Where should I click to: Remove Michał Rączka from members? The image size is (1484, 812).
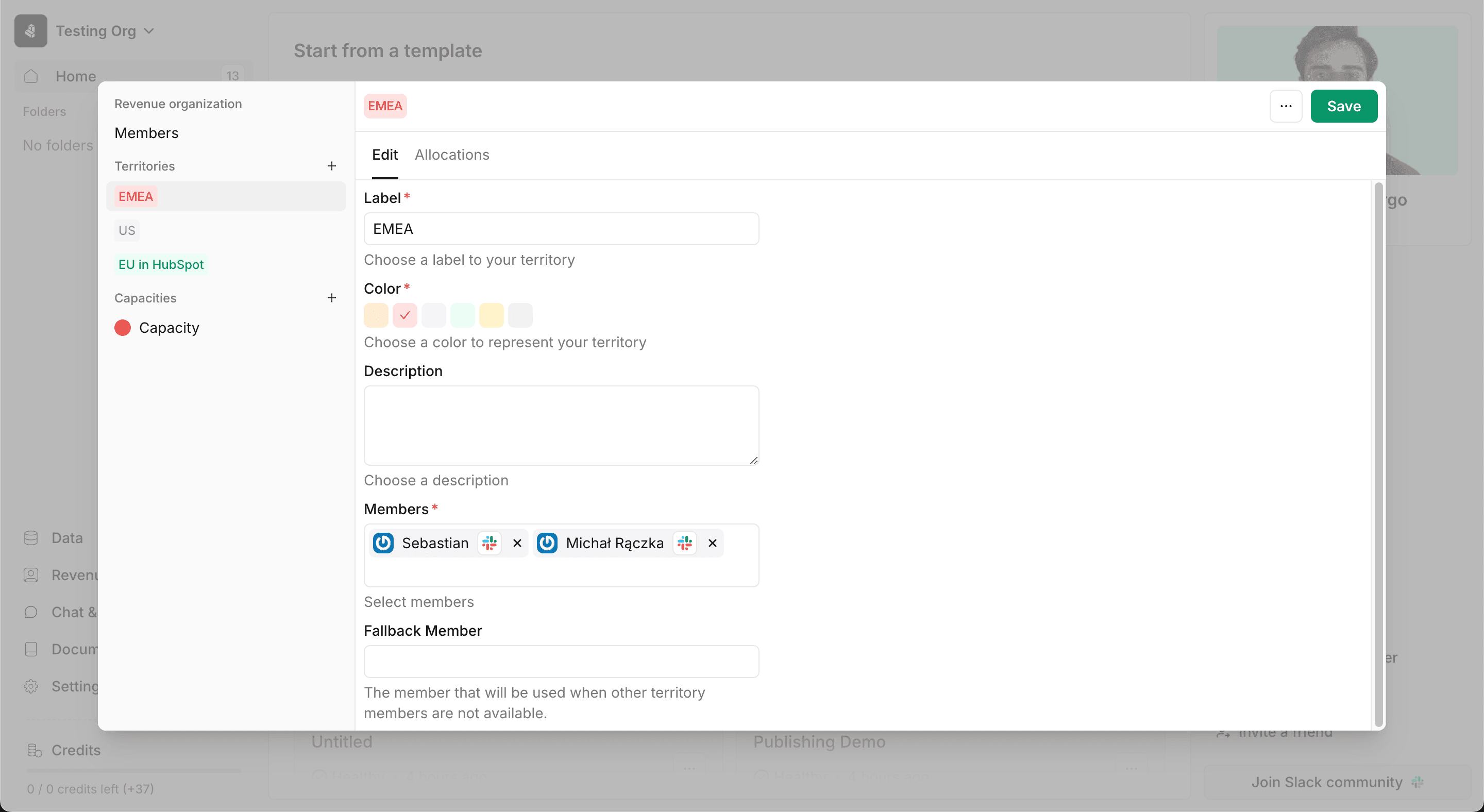click(x=712, y=543)
